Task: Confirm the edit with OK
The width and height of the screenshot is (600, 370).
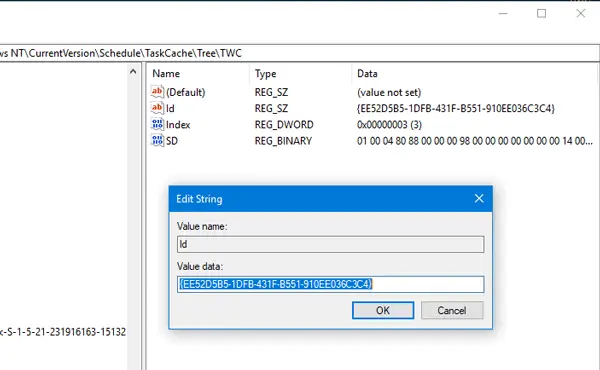Action: pyautogui.click(x=383, y=310)
